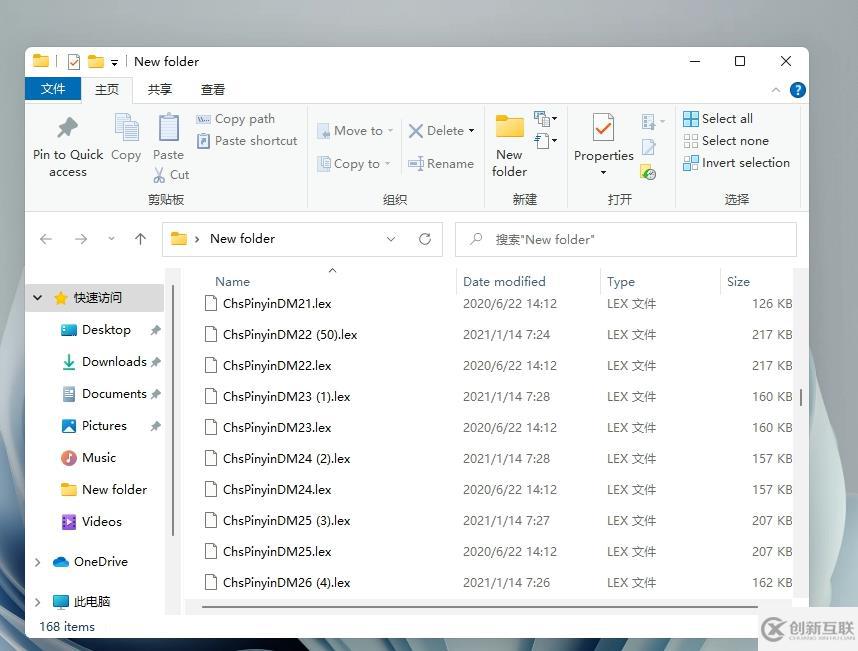Expand the Delete dropdown arrow
The width and height of the screenshot is (858, 651).
(x=472, y=130)
